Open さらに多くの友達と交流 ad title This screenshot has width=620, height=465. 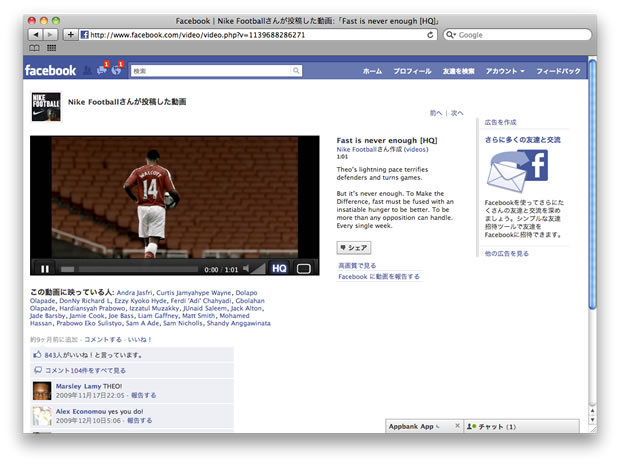522,140
